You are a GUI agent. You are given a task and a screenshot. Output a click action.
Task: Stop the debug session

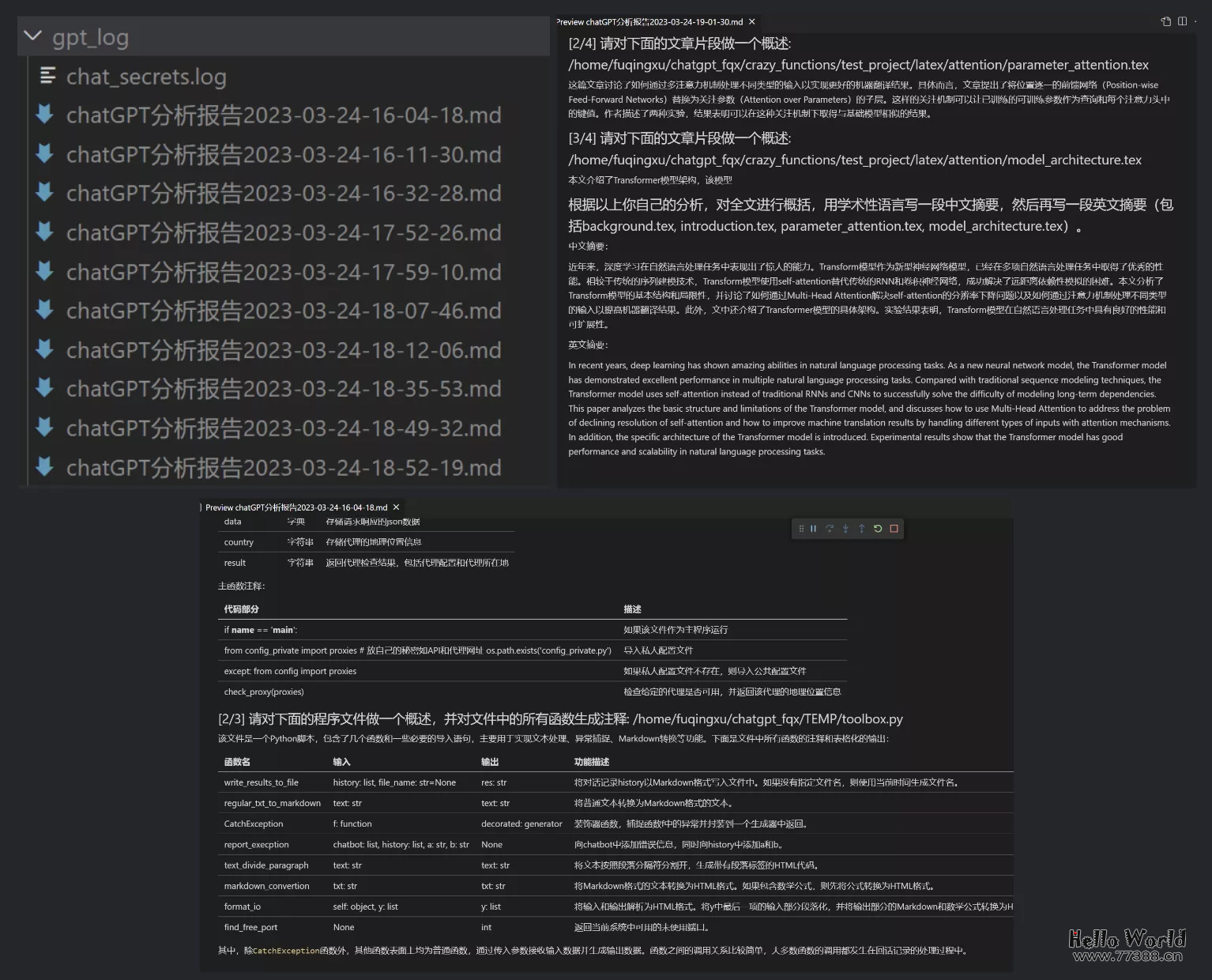pos(894,529)
